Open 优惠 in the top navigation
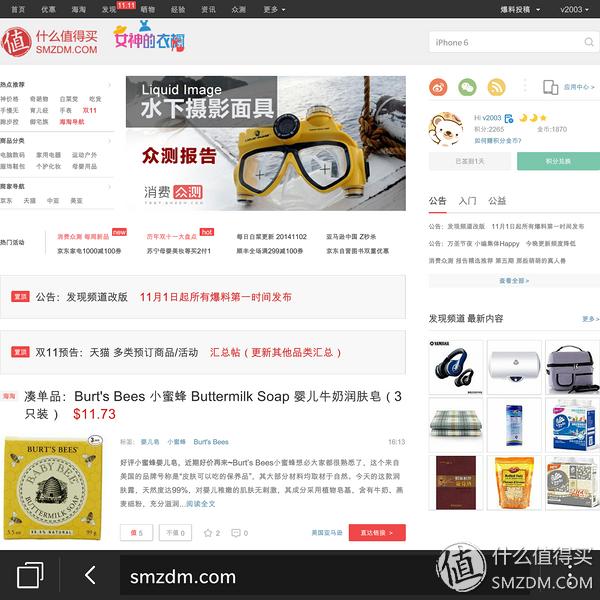Screen dimensions: 600x600 click(x=48, y=9)
